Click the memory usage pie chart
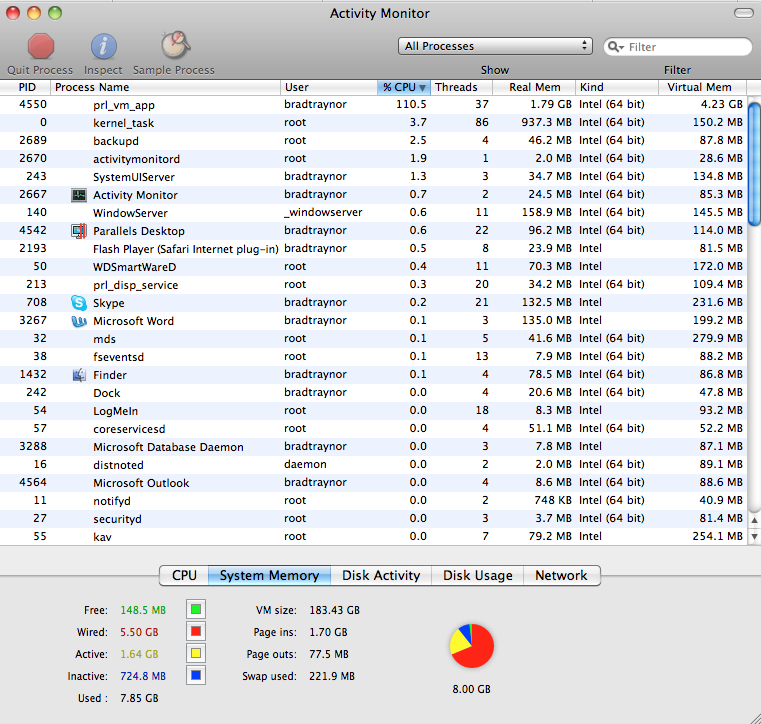The image size is (761, 724). click(472, 646)
